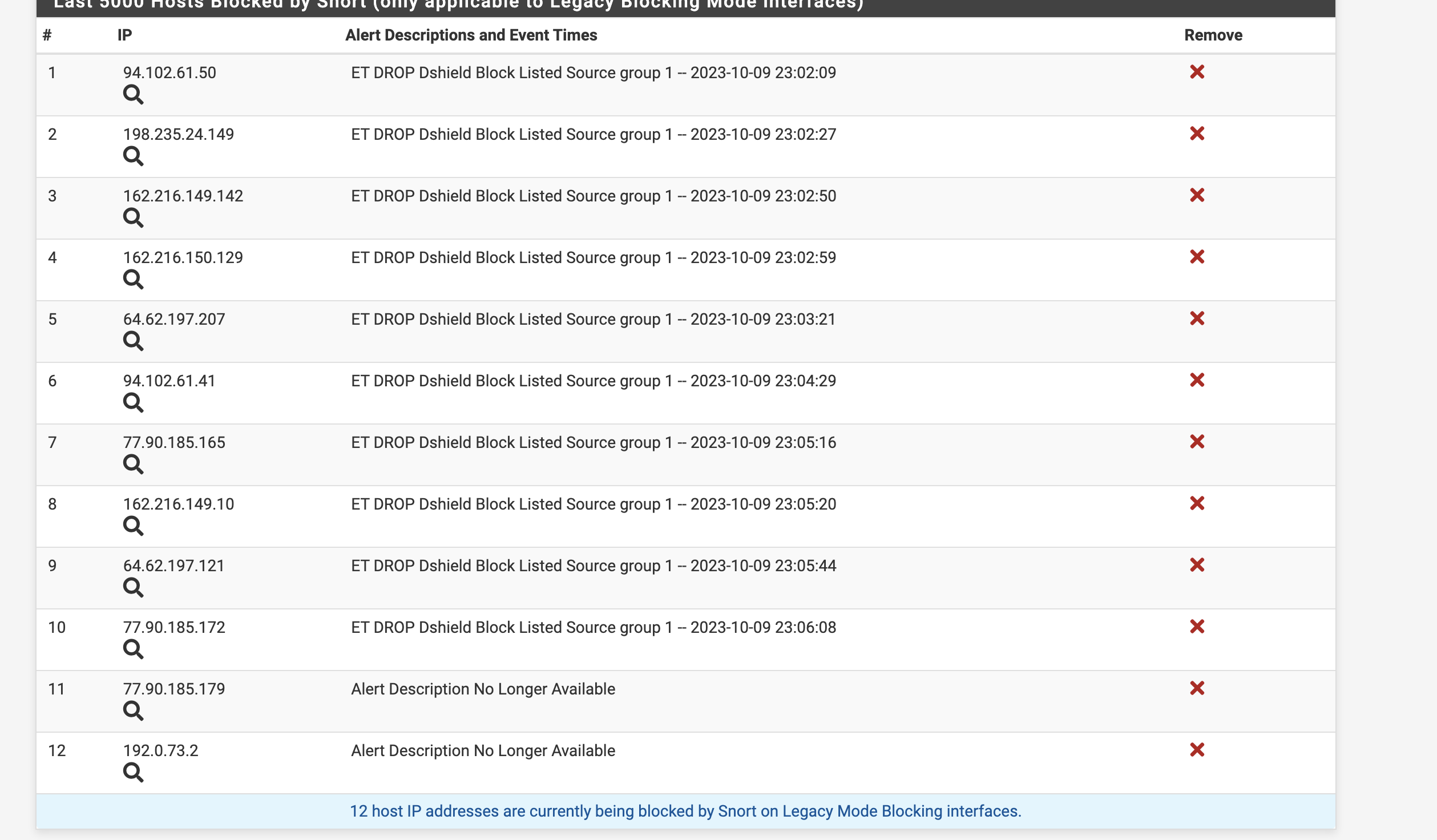Screen dimensions: 1437x840
Task: Click the magnifier for 192.0.73.2
Action: coord(133,772)
